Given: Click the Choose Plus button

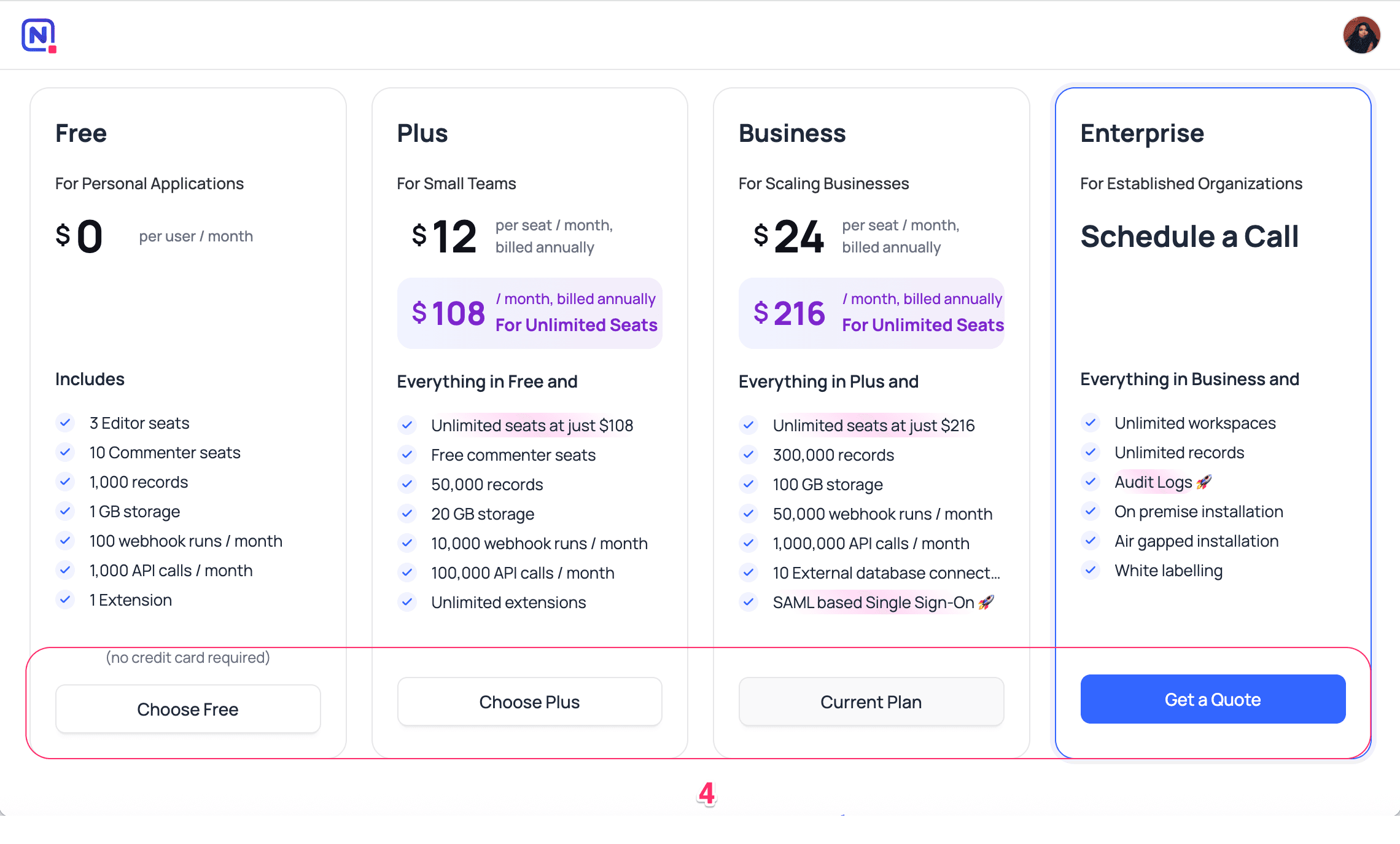Looking at the screenshot, I should pyautogui.click(x=529, y=701).
